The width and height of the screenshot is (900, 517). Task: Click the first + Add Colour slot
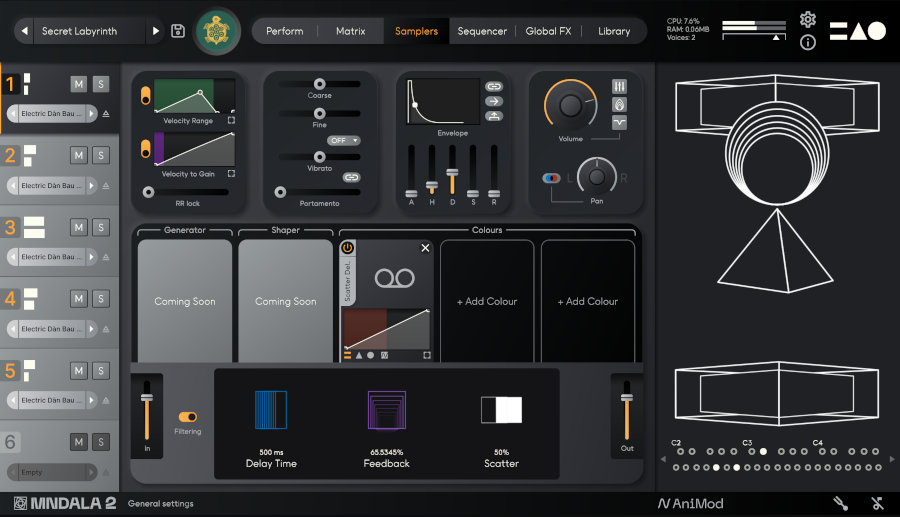[x=487, y=301]
